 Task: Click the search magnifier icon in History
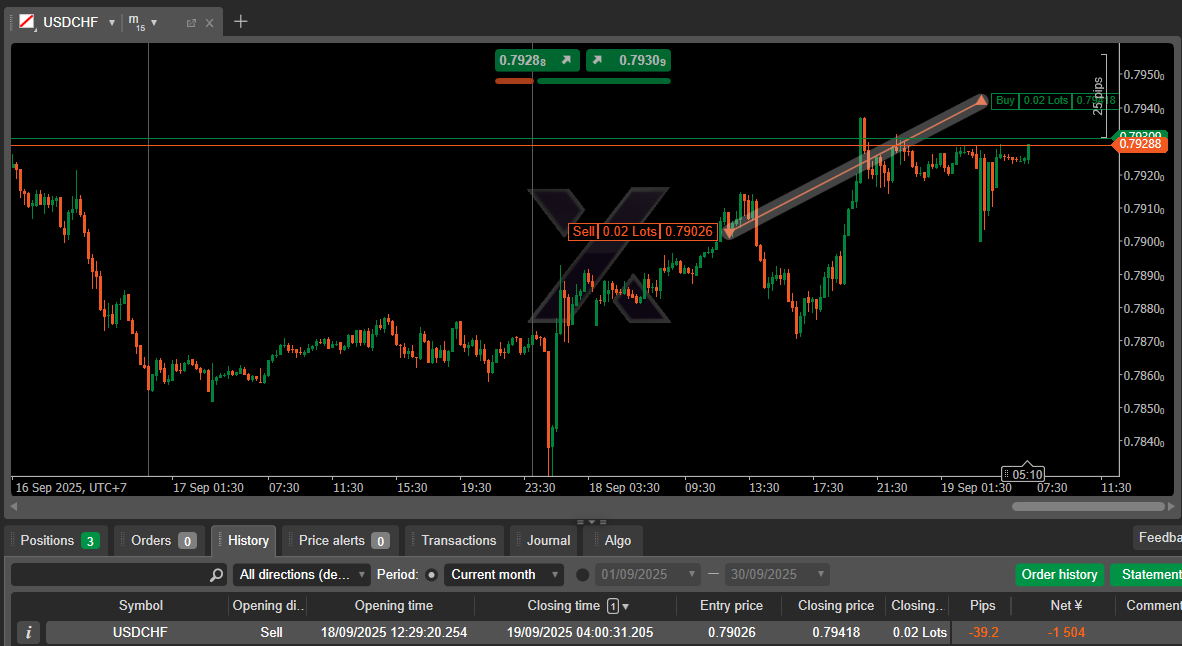(x=217, y=575)
